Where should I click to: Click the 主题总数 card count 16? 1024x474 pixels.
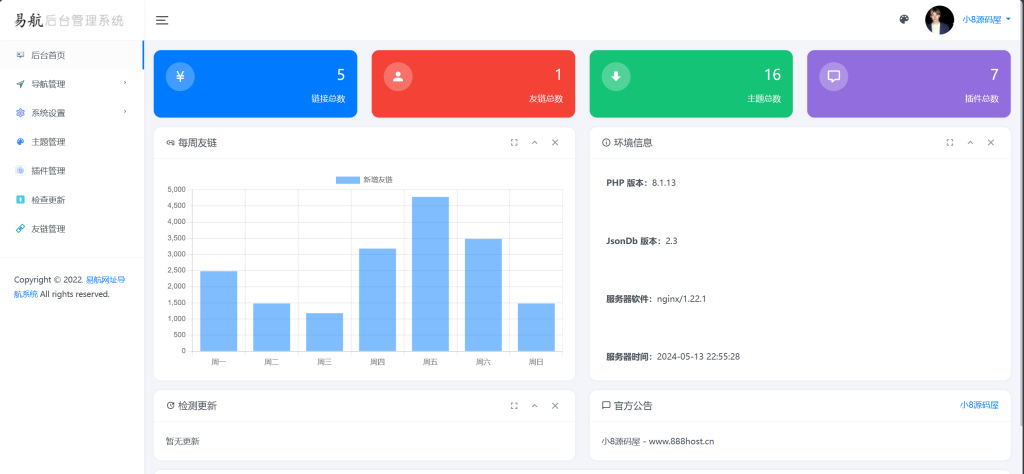coord(773,75)
